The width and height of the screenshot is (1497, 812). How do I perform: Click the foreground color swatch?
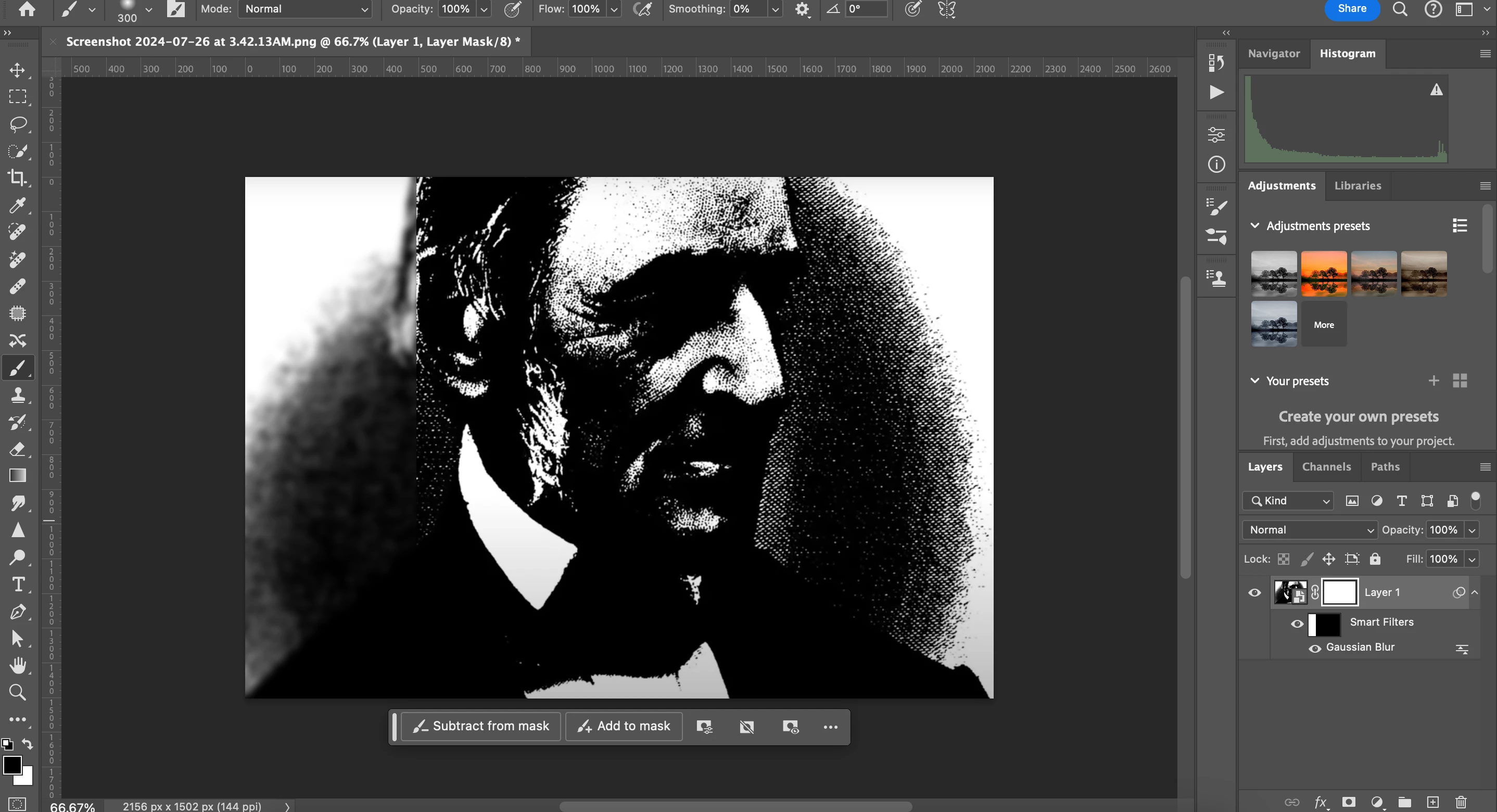pyautogui.click(x=11, y=765)
